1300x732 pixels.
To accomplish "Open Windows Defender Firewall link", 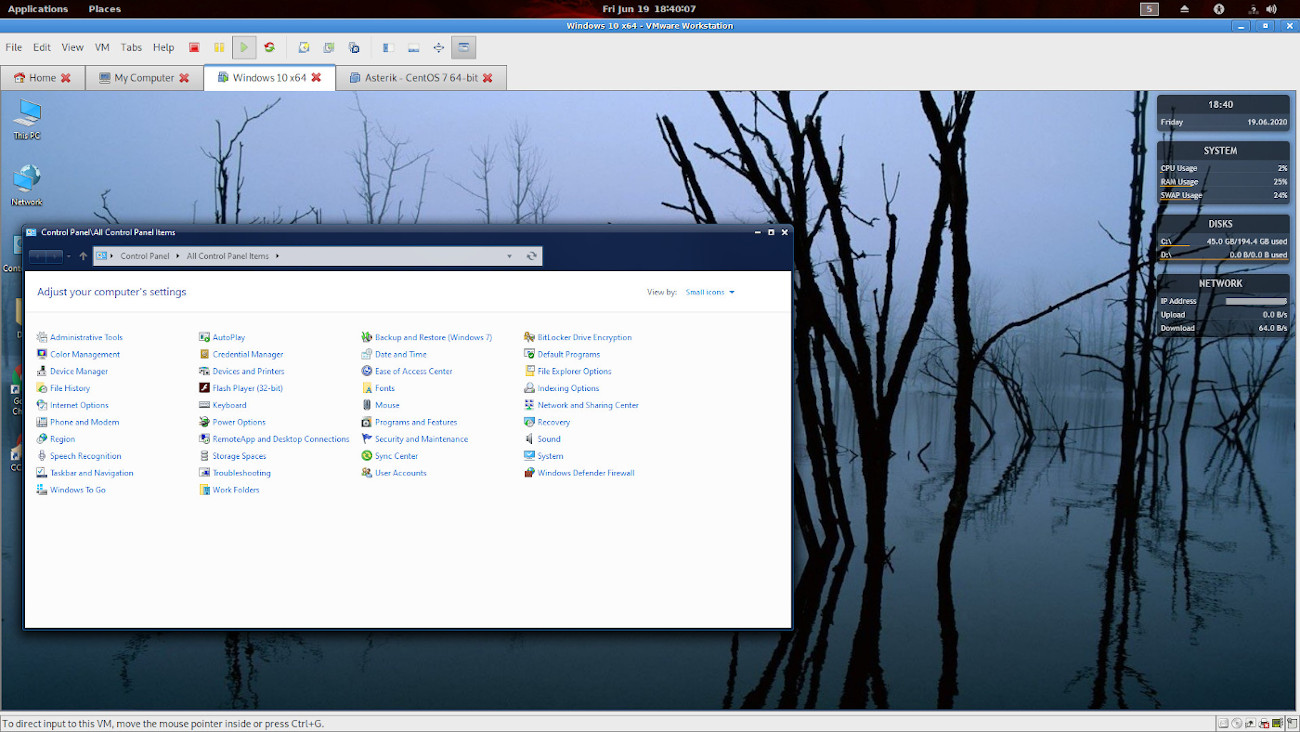I will tap(585, 473).
